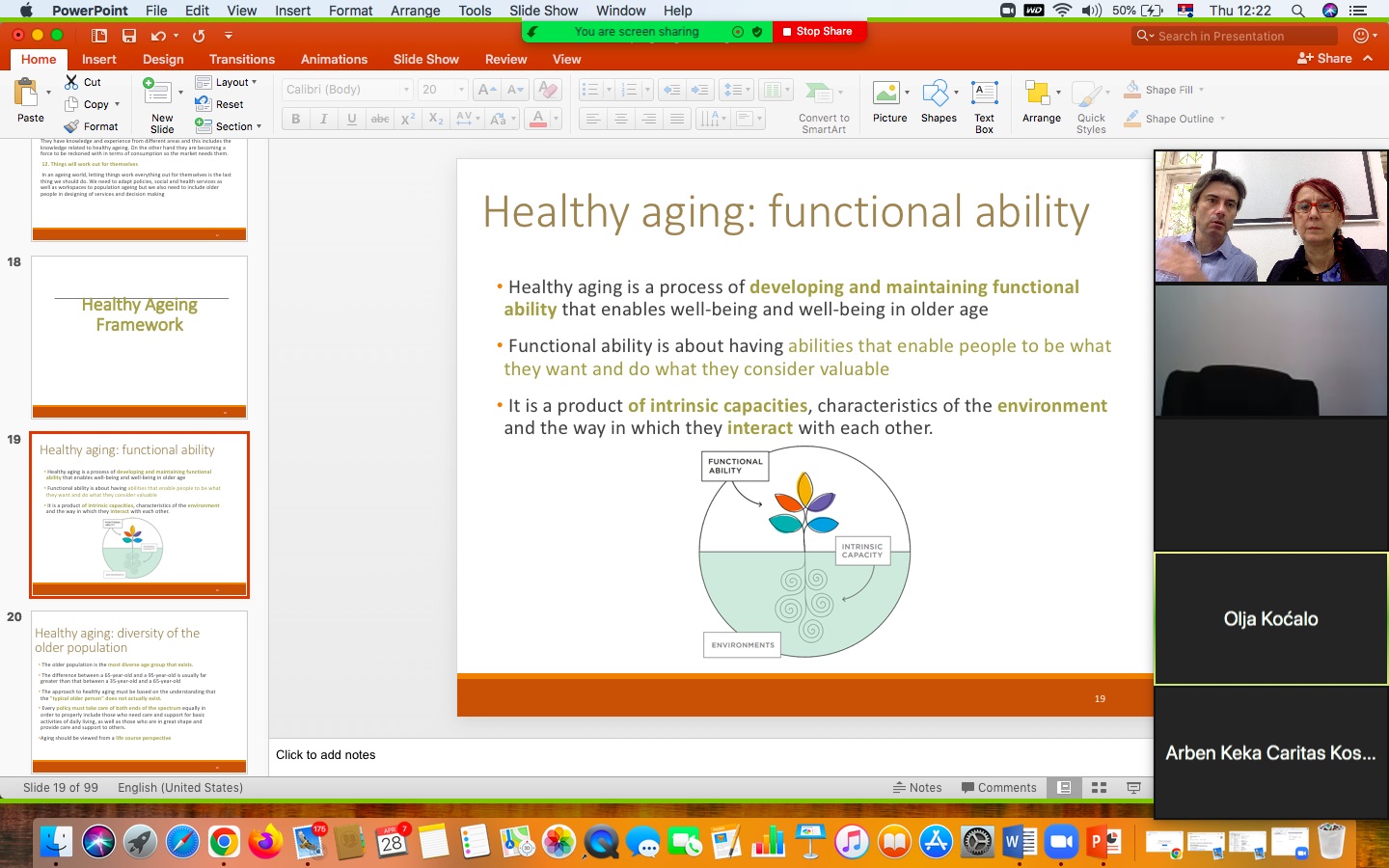This screenshot has width=1389, height=868.
Task: Toggle Strikethrough formatting
Action: 380,119
